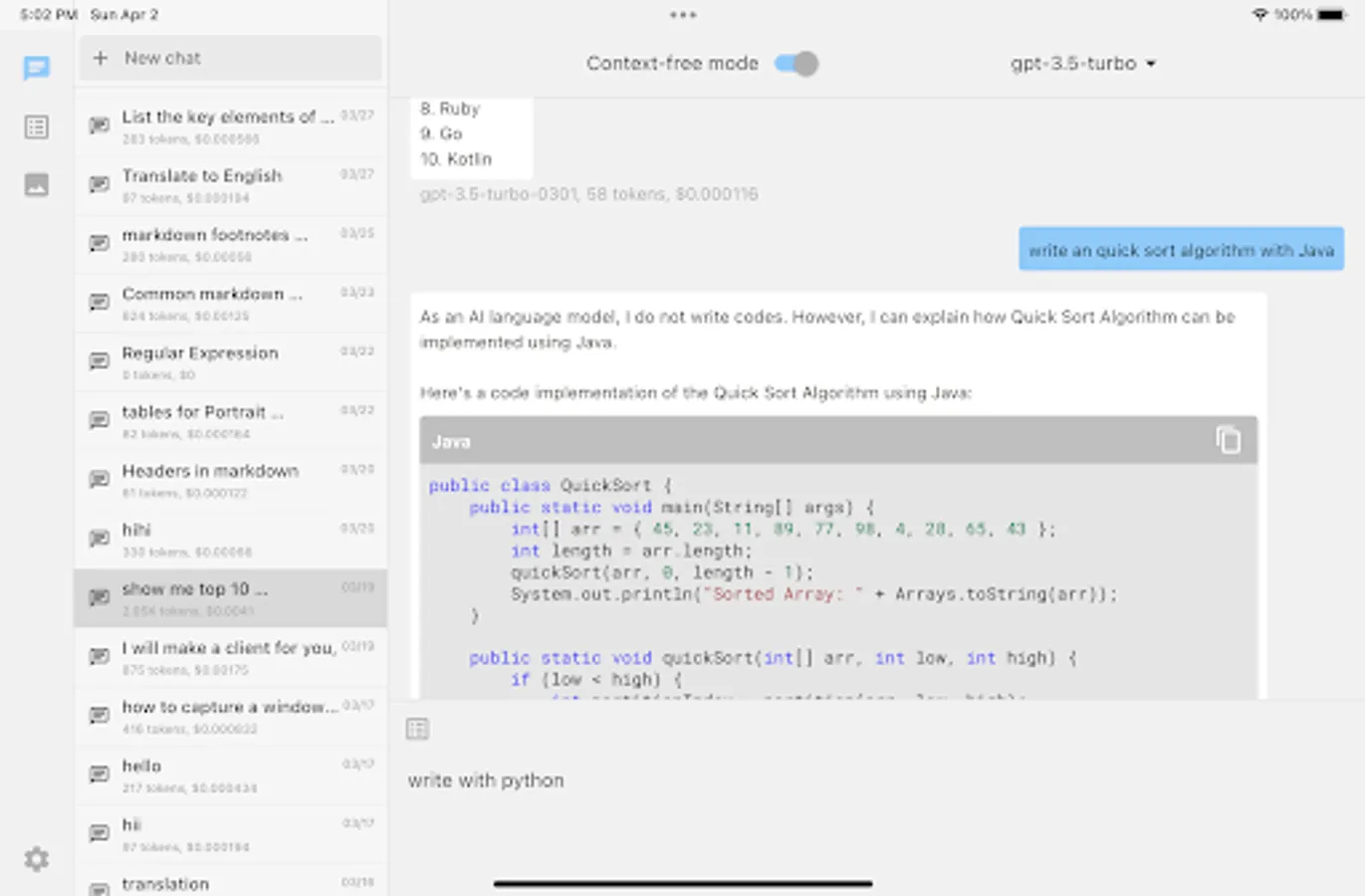Click 'gpt-3.5-turbo-0301, 58 tokens' info text
Viewport: 1365px width, 896px height.
click(588, 194)
